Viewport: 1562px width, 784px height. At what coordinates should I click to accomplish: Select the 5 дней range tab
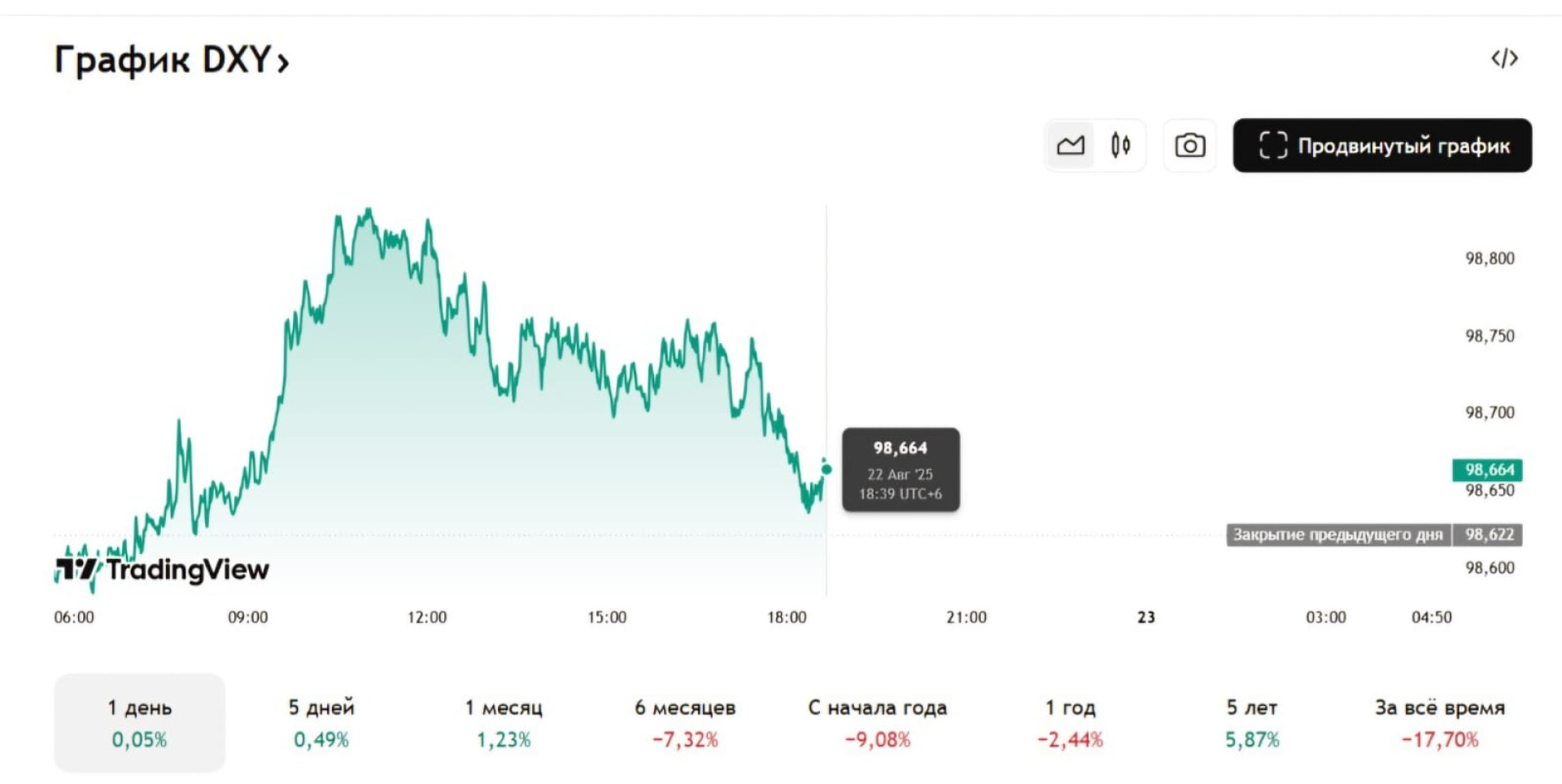321,722
